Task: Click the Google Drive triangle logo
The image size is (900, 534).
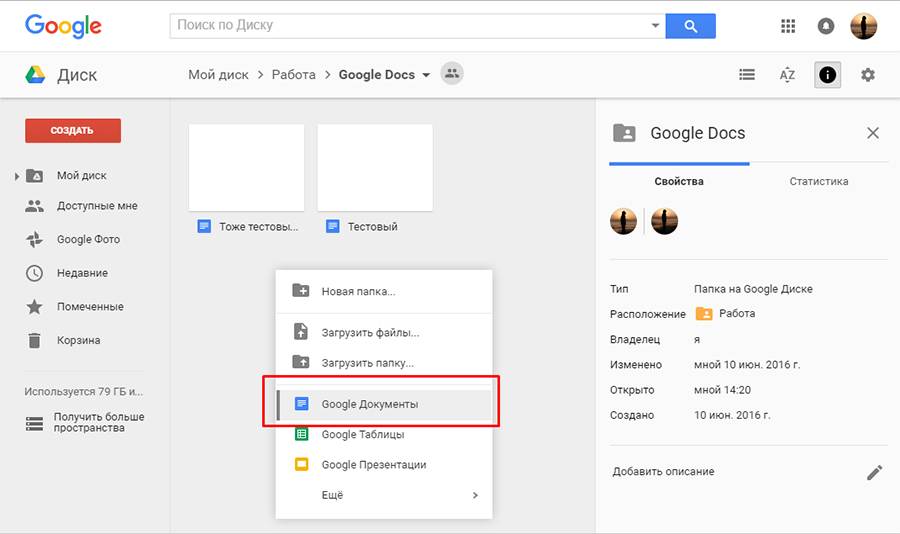Action: (x=35, y=75)
